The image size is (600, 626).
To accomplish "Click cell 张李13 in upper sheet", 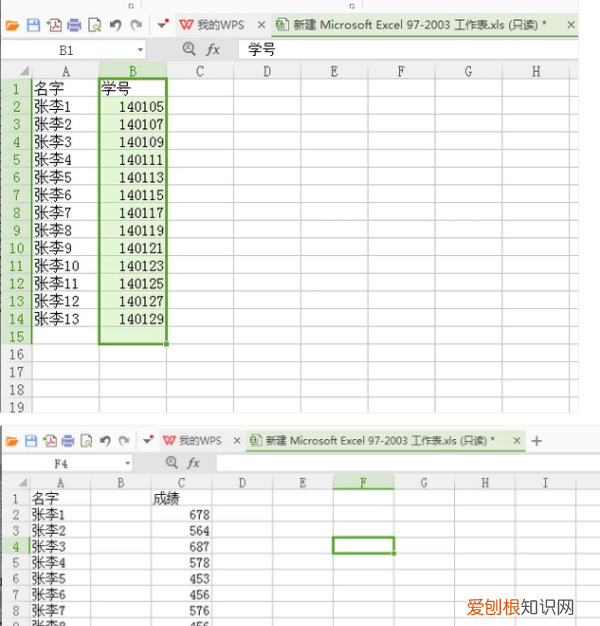I will coord(65,319).
